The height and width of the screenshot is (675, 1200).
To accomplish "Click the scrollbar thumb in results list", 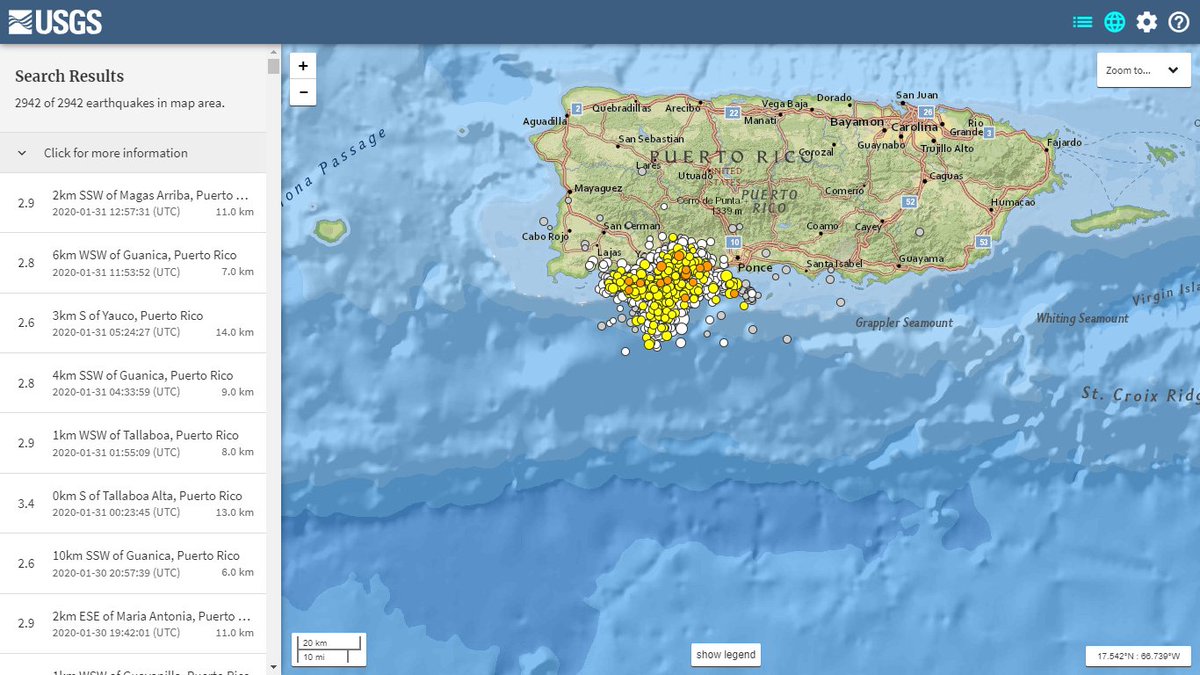I will pyautogui.click(x=273, y=66).
